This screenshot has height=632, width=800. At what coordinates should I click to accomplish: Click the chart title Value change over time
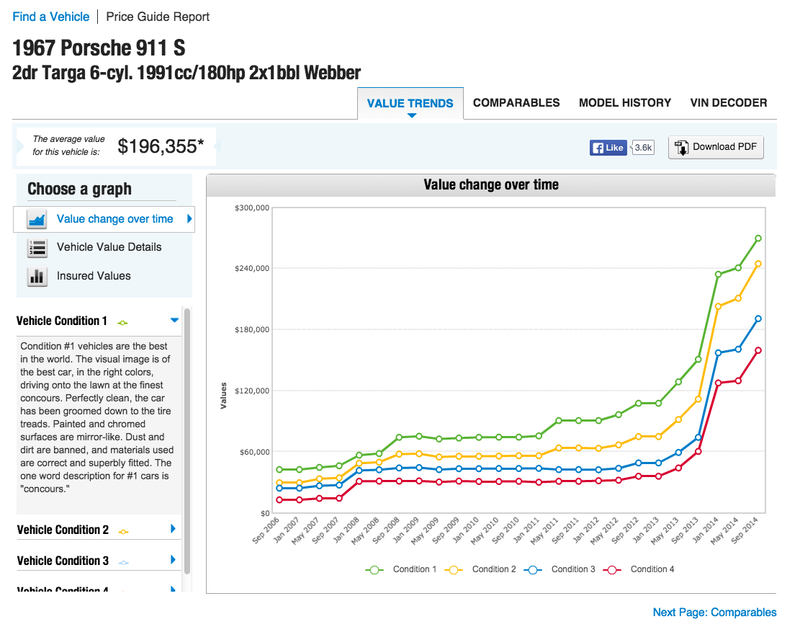coord(491,185)
